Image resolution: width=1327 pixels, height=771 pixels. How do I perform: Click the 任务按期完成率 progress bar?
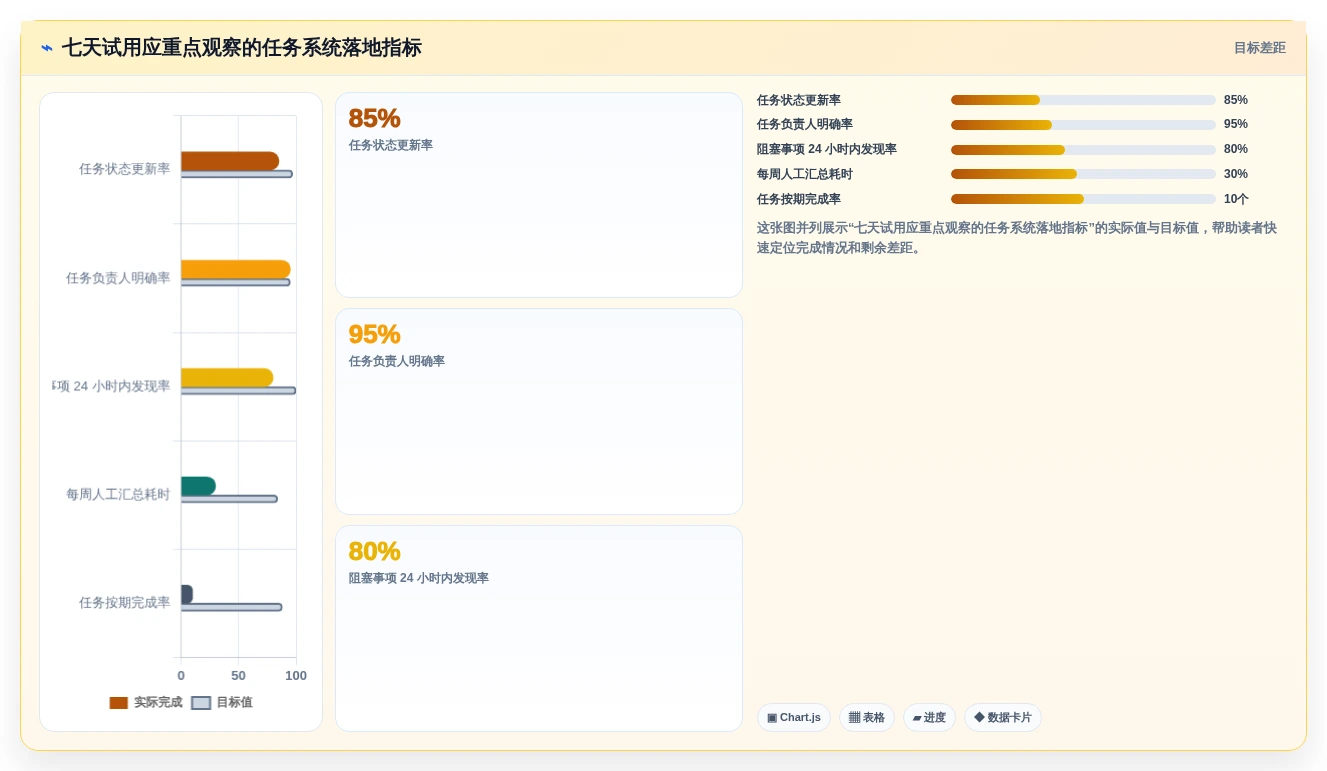click(x=1083, y=199)
